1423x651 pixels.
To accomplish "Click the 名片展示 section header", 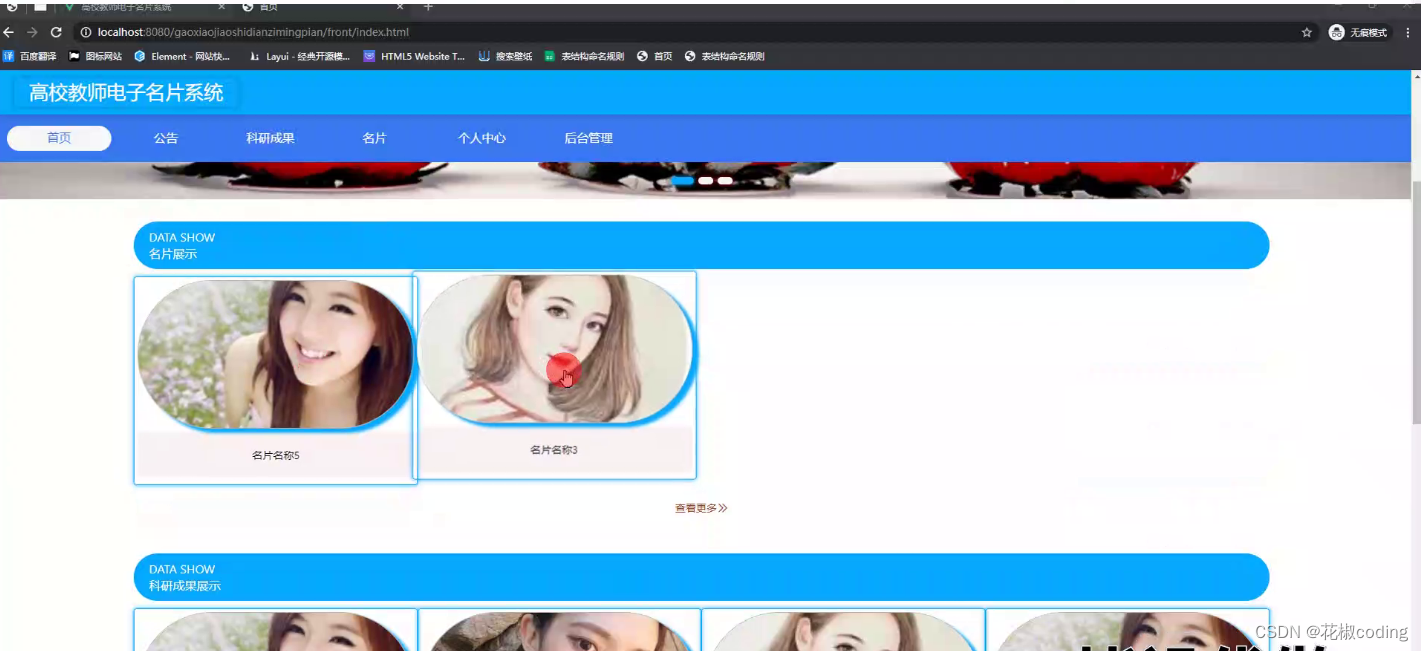I will click(701, 245).
